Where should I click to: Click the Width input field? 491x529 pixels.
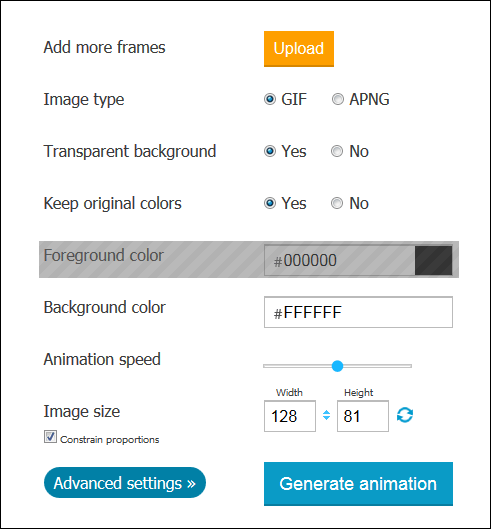coord(290,416)
